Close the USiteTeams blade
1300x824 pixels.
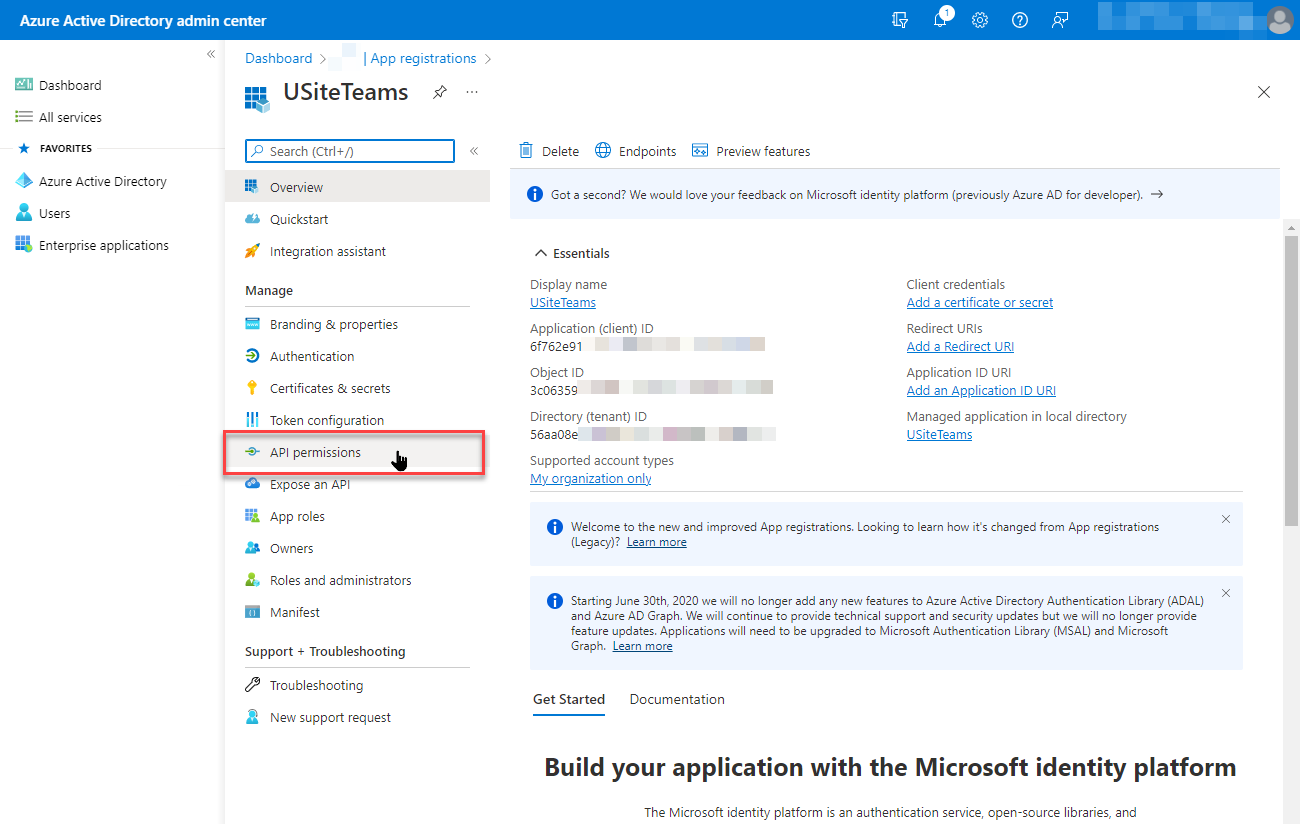(1264, 92)
